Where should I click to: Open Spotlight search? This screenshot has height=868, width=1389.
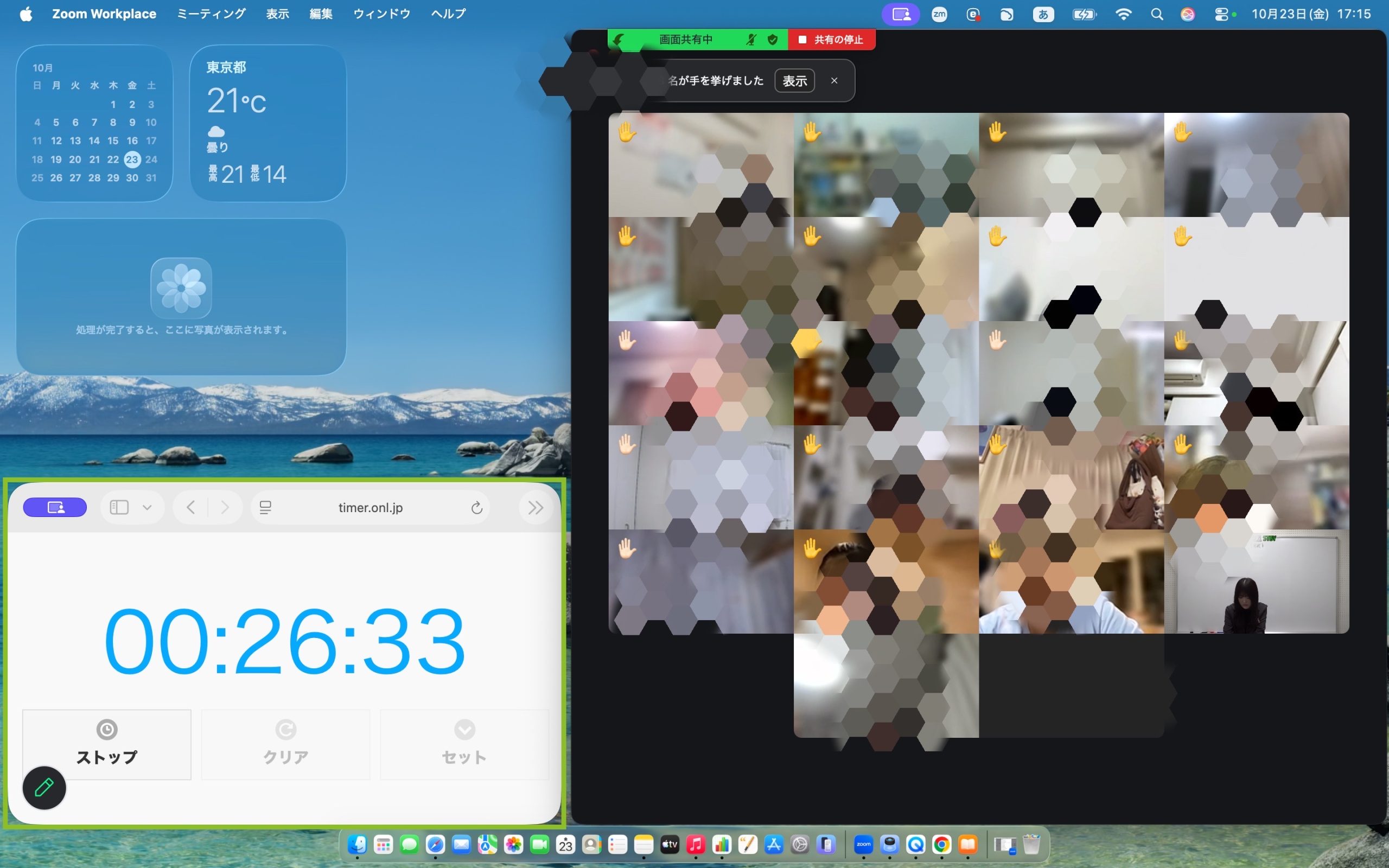pos(1157,14)
